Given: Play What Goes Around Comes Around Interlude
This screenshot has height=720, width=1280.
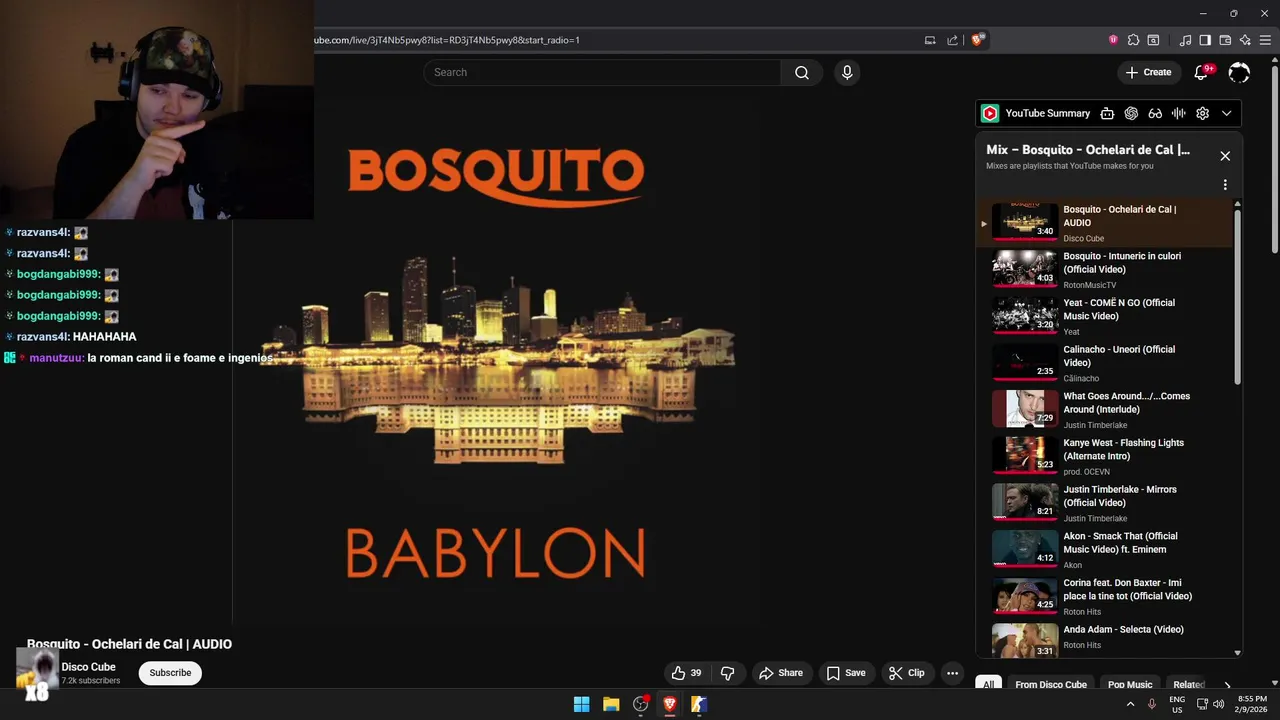Looking at the screenshot, I should 1105,410.
